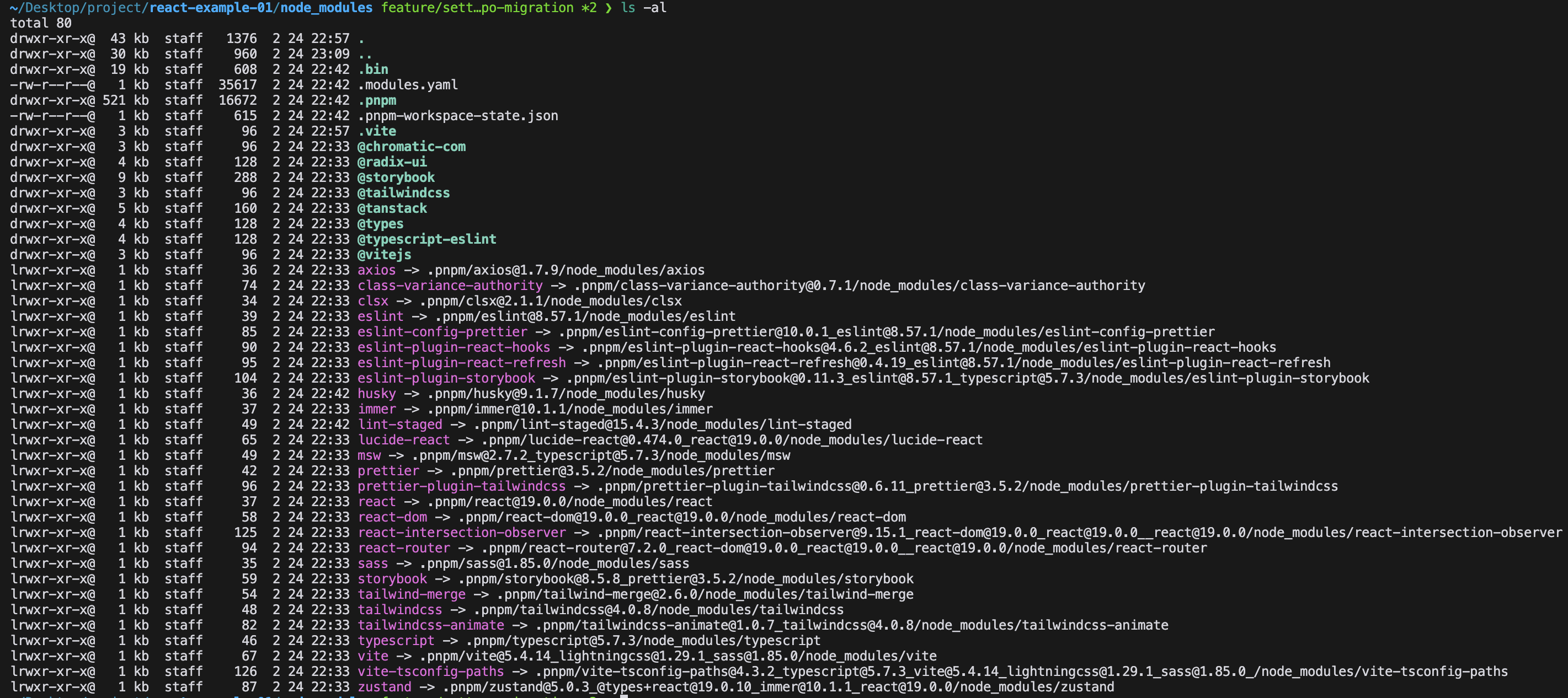Select the sass symlink name
1568x698 pixels.
[x=372, y=563]
